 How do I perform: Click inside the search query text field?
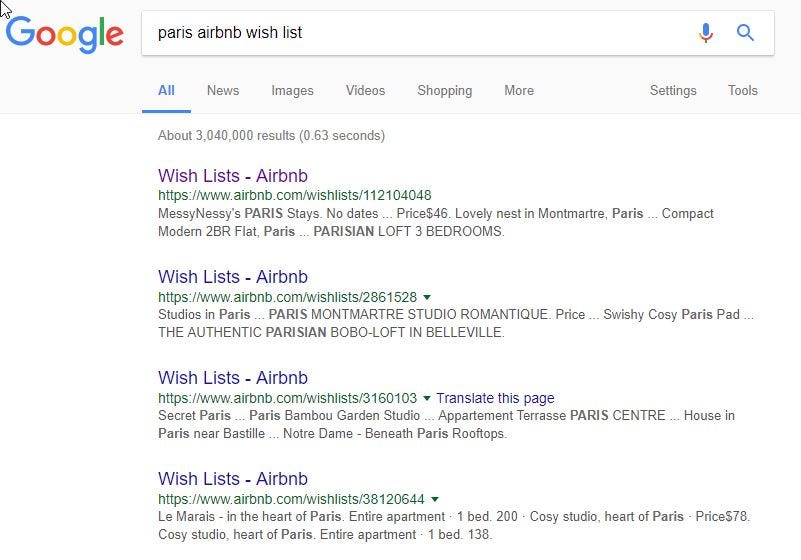tap(419, 33)
